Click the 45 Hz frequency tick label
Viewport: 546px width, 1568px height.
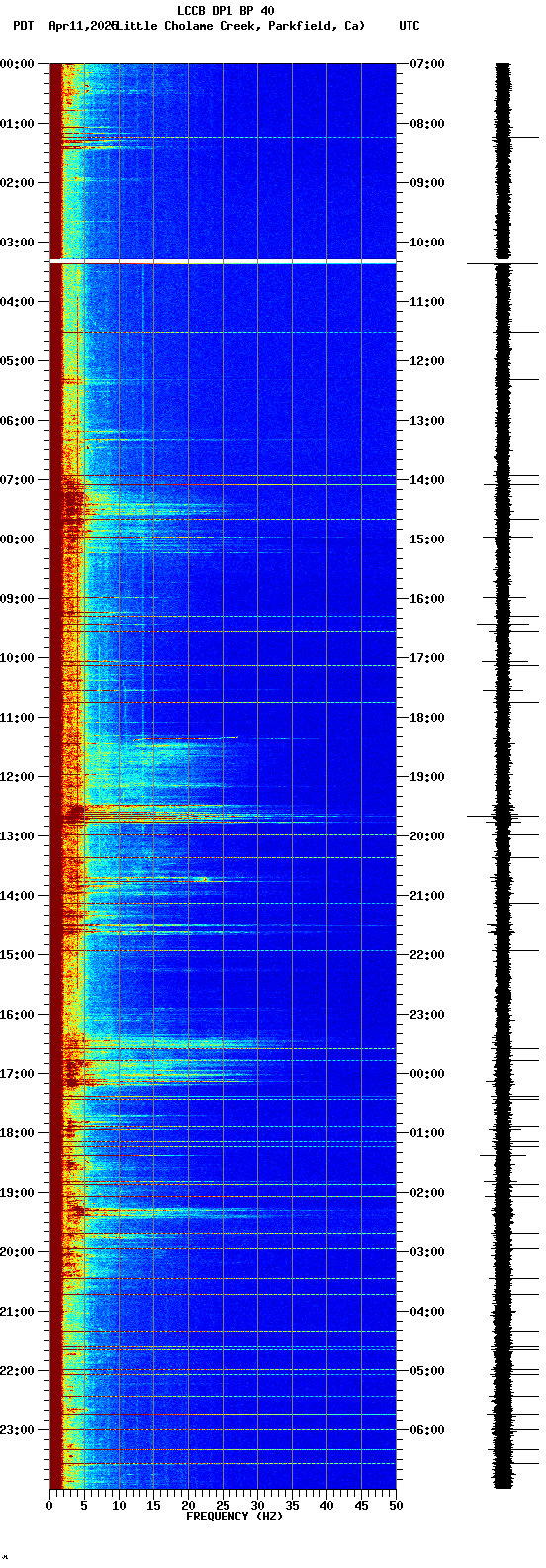point(361,1506)
